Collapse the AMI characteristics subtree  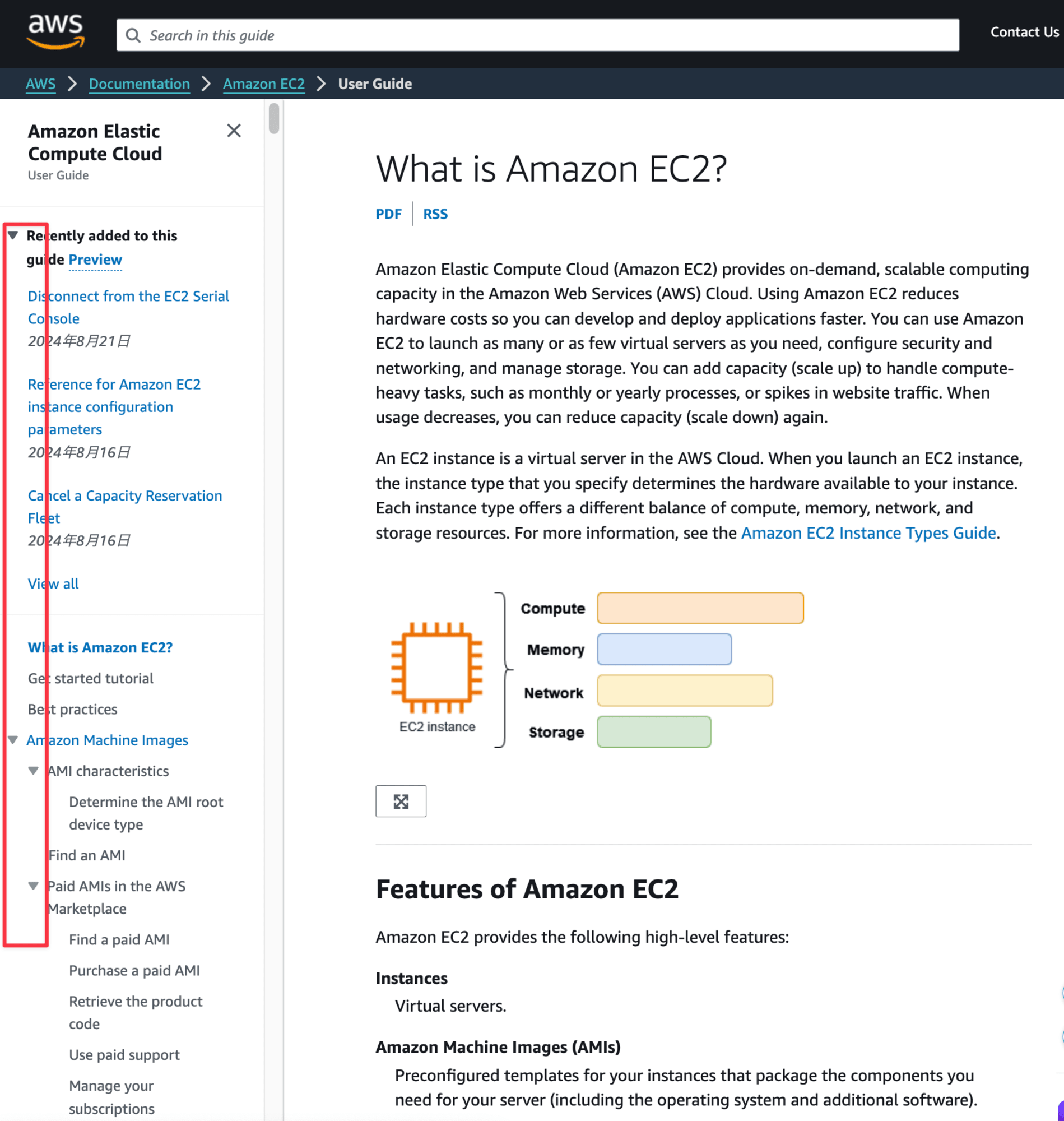click(x=34, y=771)
